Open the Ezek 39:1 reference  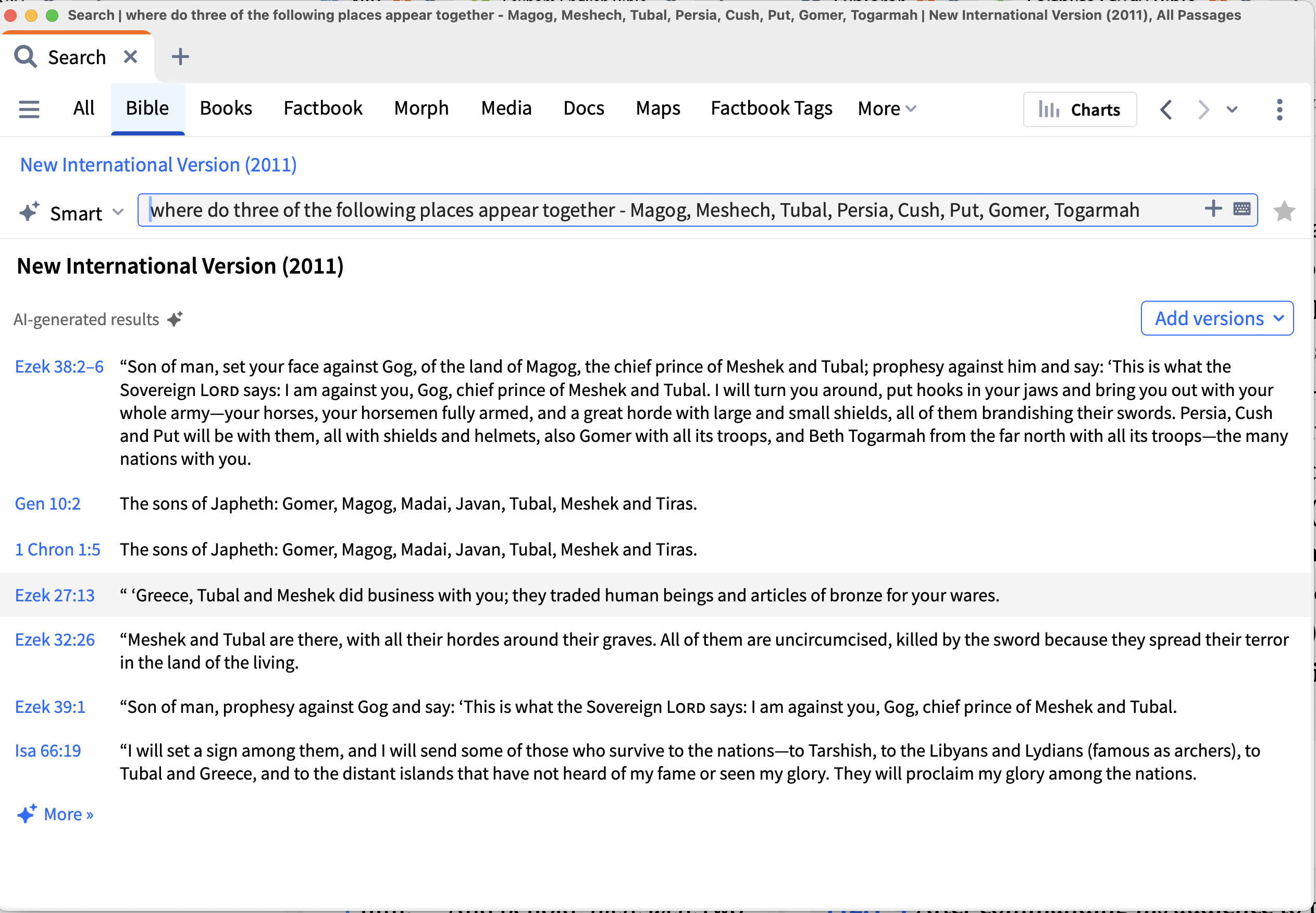tap(51, 707)
